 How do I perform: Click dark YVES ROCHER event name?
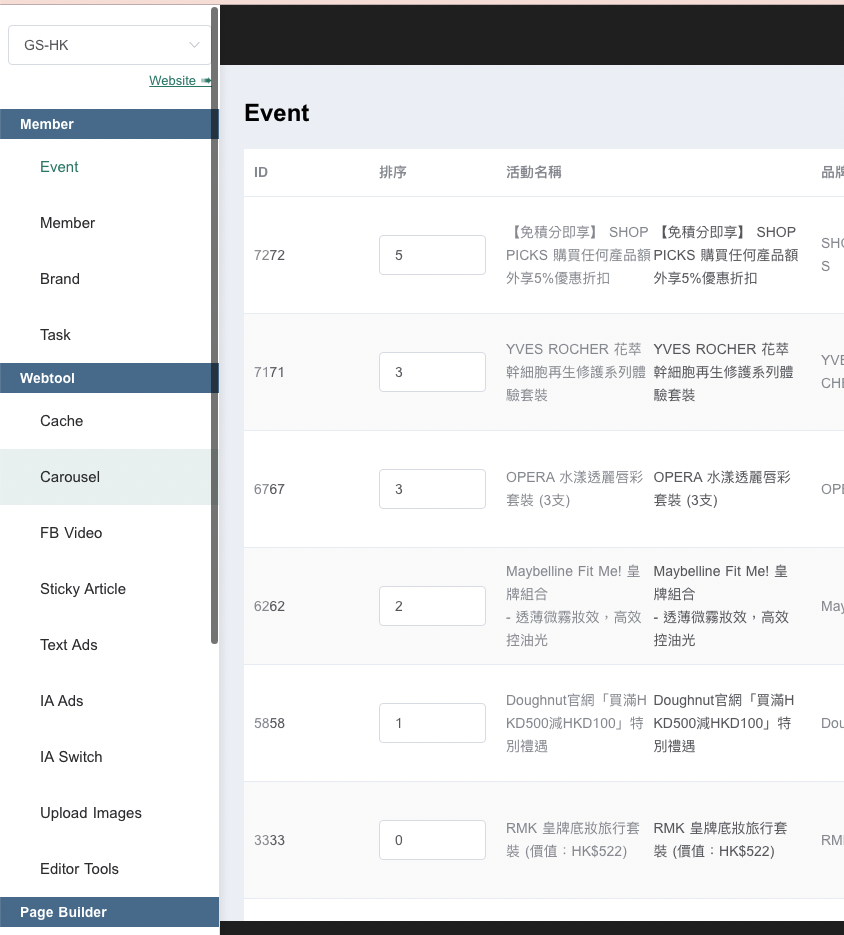tap(724, 372)
